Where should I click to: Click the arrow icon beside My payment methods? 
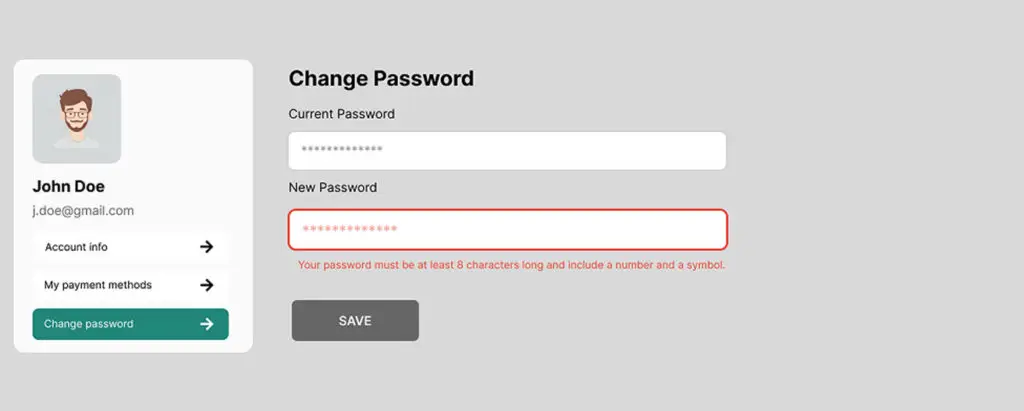pyautogui.click(x=206, y=285)
